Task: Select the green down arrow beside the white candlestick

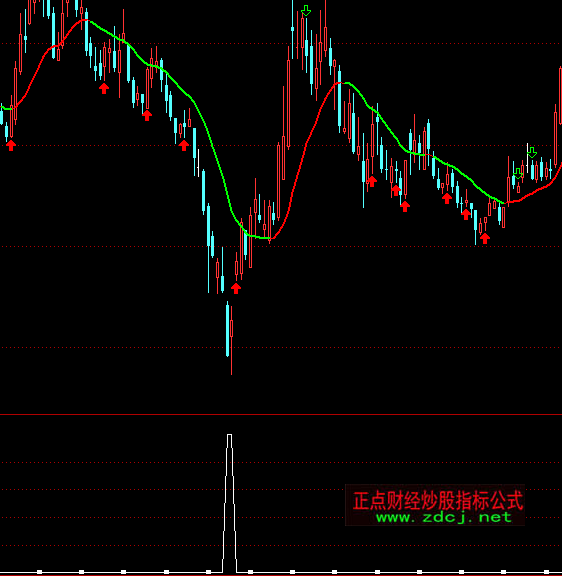Action: [x=532, y=152]
